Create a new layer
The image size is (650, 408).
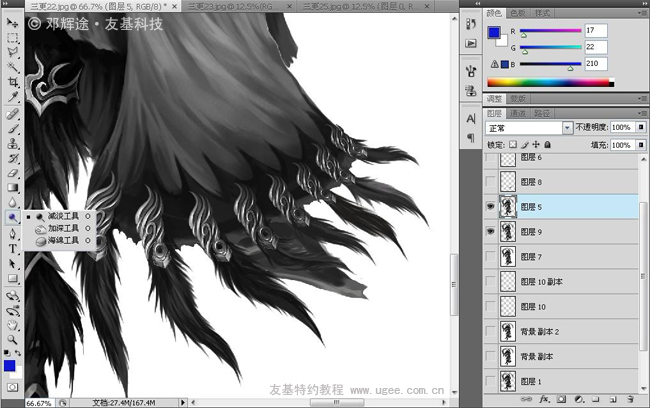coord(613,399)
